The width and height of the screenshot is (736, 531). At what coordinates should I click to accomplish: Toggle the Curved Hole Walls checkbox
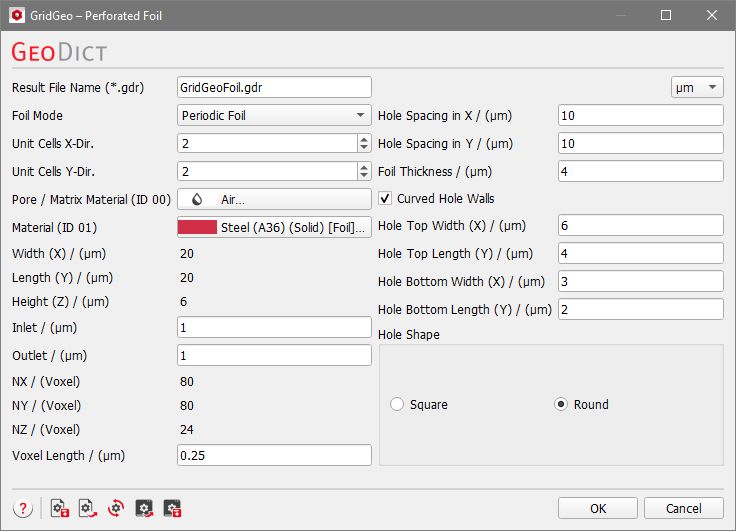[x=385, y=199]
